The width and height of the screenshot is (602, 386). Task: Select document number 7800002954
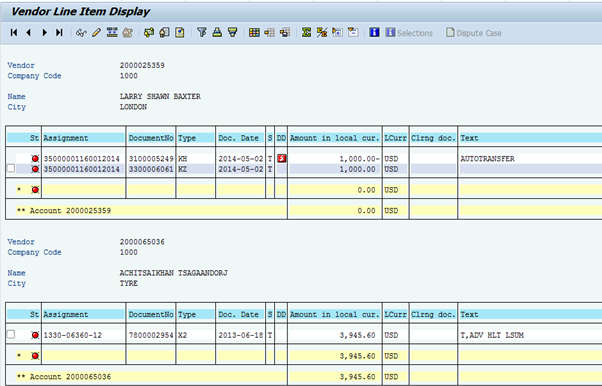151,335
